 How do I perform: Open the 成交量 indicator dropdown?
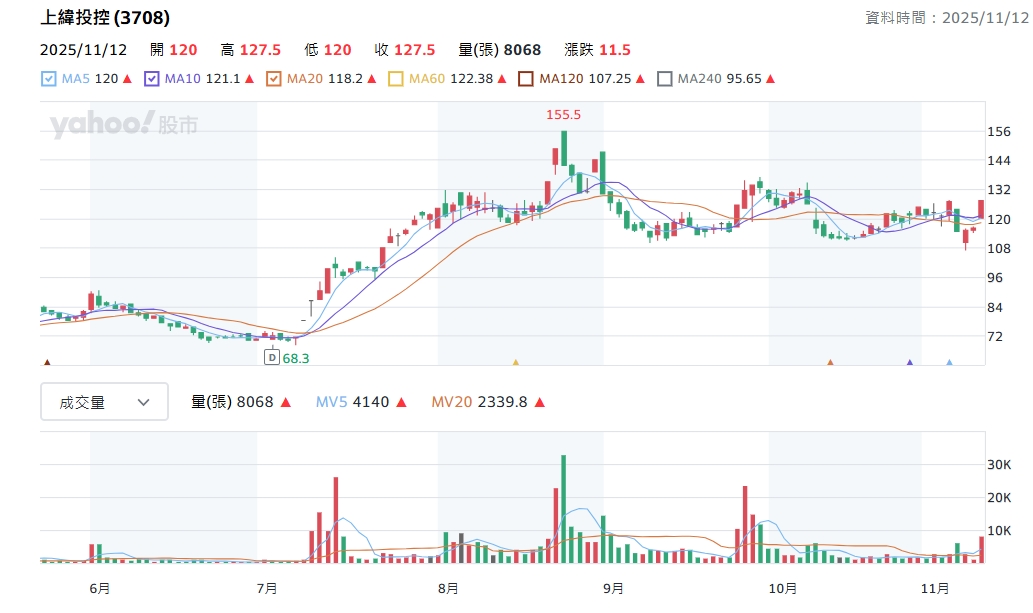tap(104, 402)
